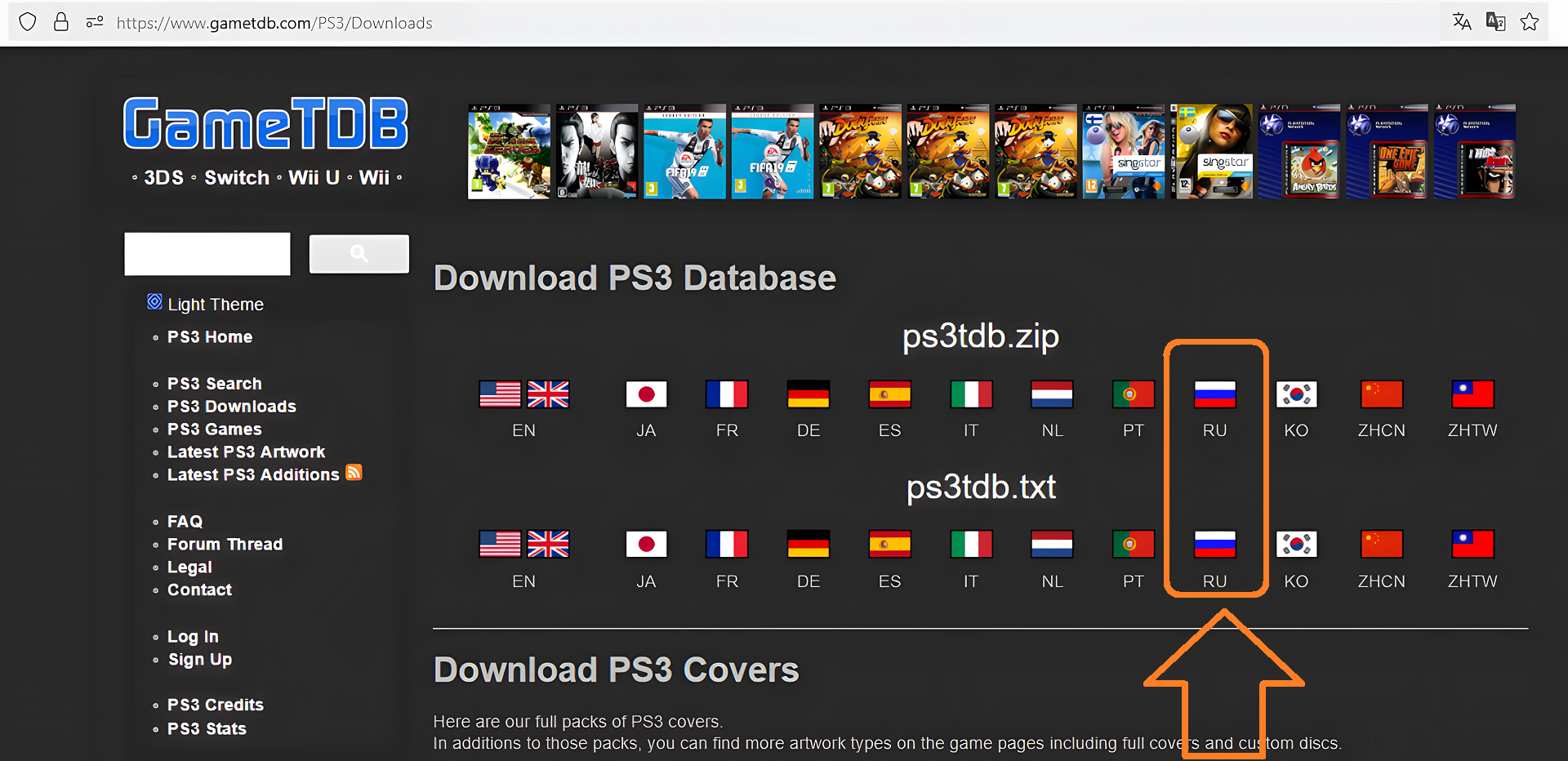Click the Portuguese flag under ps3tdb.zip
Screen dimensions: 1568x761
pos(1134,394)
